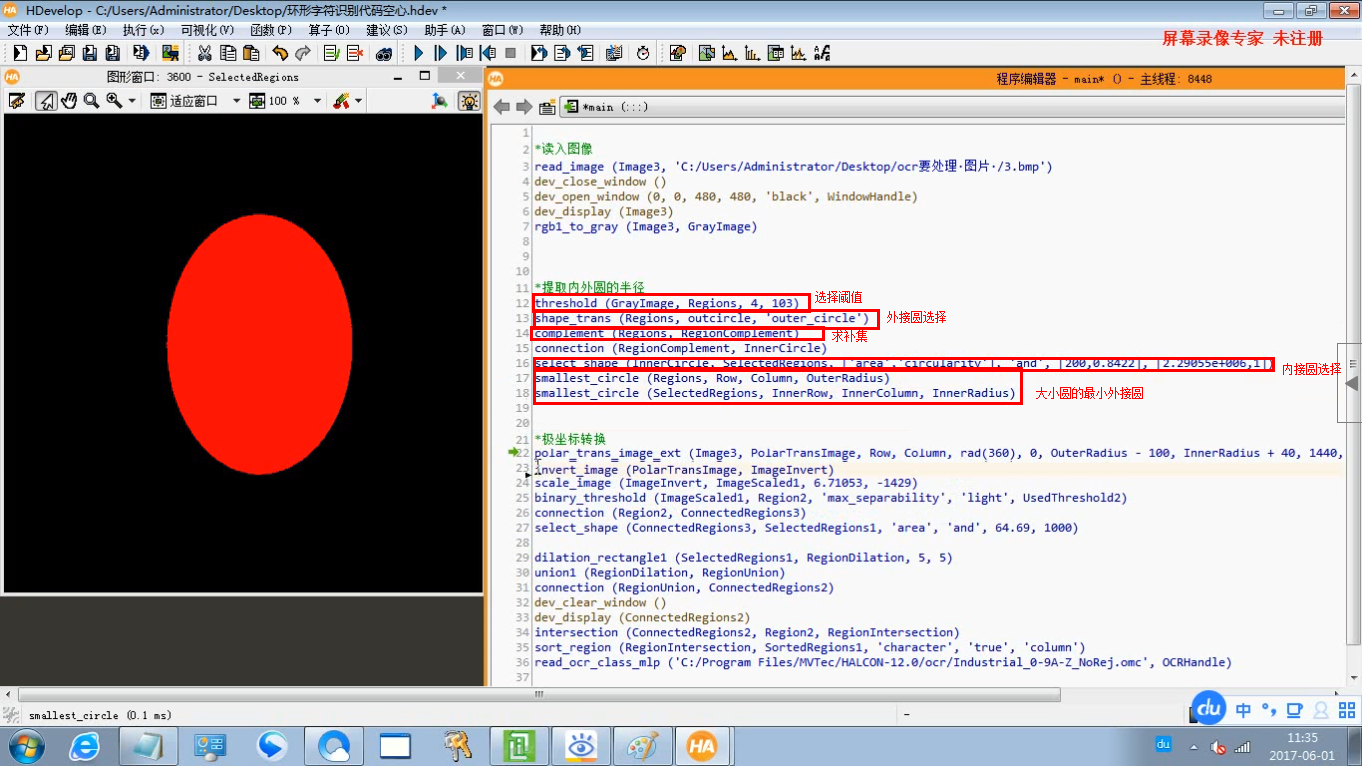
Task: Switch to the *main tab in program editor
Action: point(600,106)
